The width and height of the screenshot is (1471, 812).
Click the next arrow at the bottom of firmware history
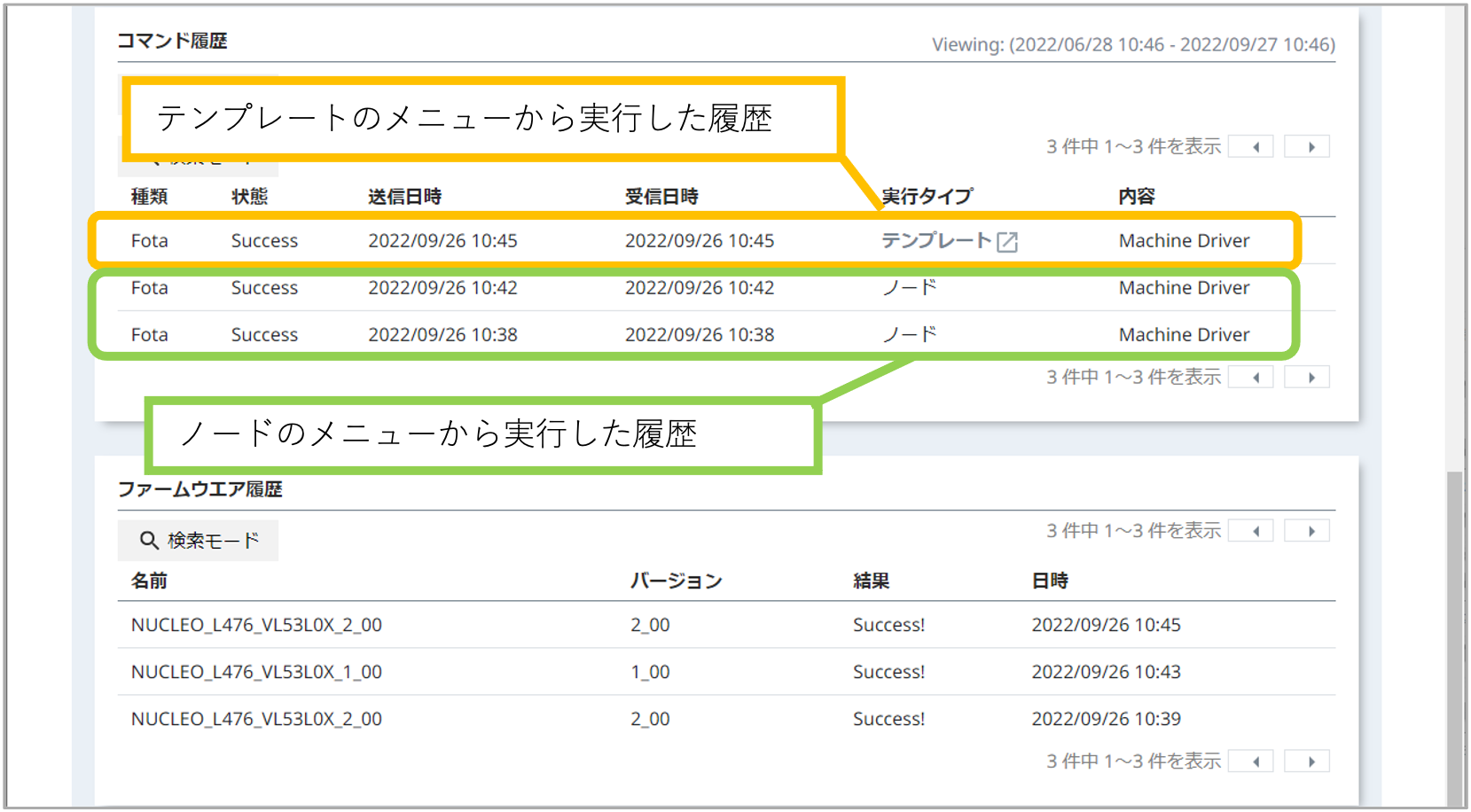tap(1307, 760)
